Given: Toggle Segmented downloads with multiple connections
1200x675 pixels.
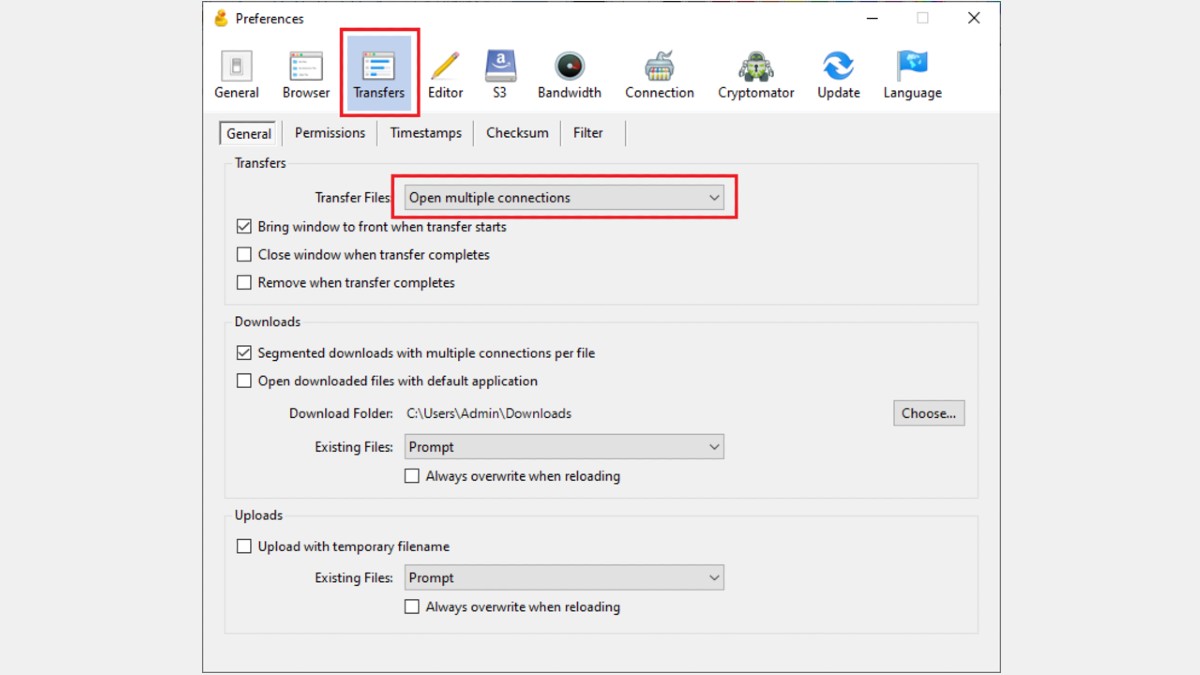Looking at the screenshot, I should [x=244, y=353].
